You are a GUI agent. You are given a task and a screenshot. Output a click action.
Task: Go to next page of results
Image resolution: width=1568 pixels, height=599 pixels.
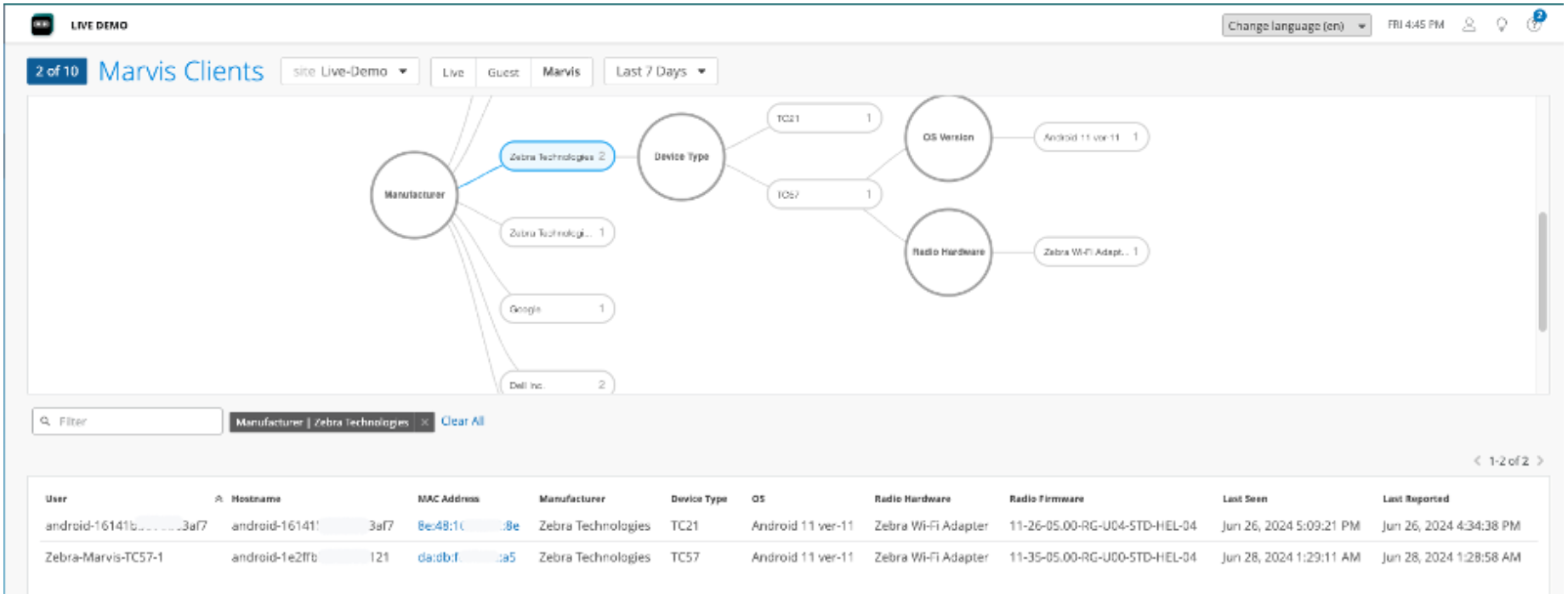tap(1540, 461)
